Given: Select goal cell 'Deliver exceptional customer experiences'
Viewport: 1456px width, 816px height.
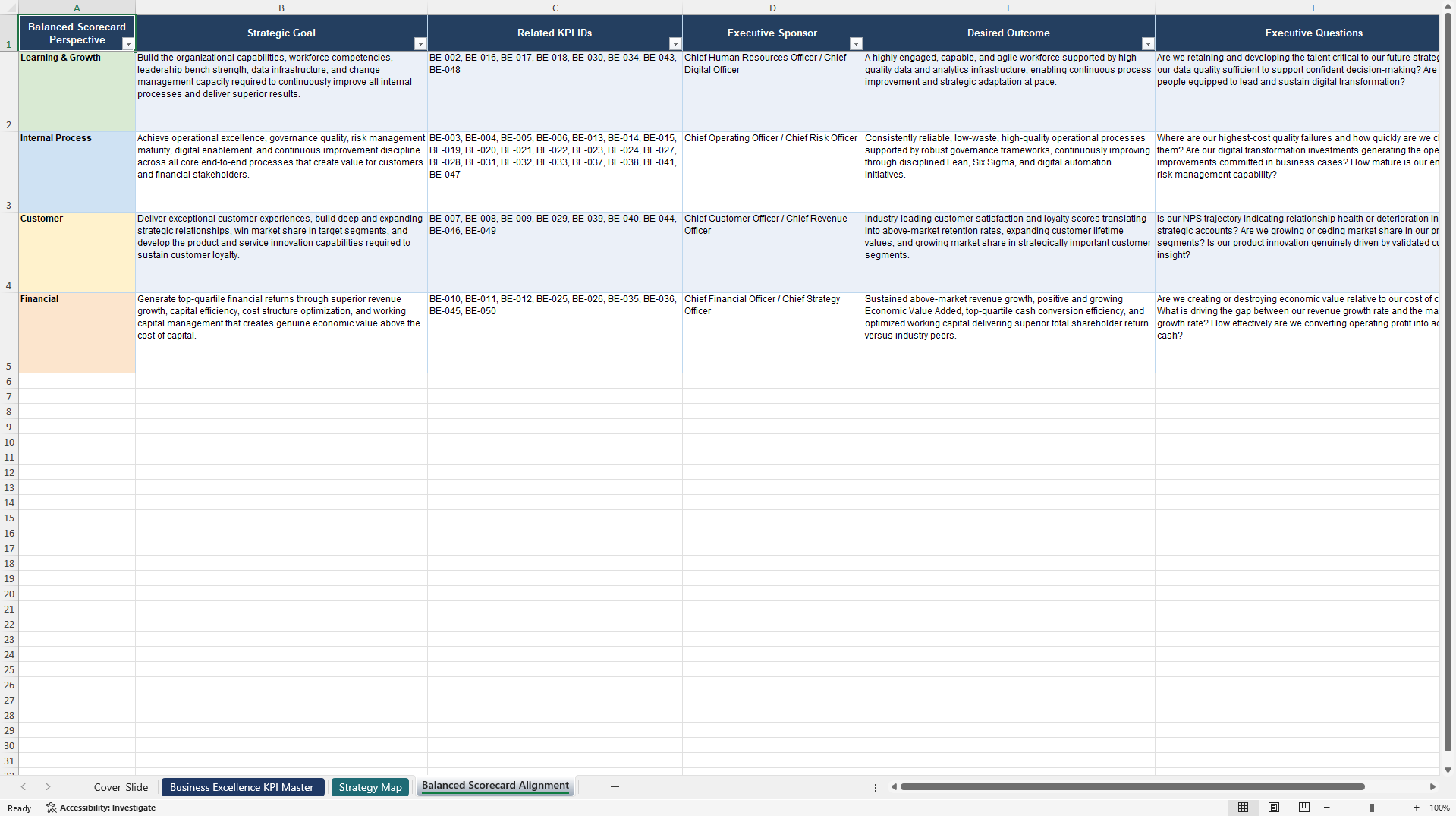Looking at the screenshot, I should point(281,253).
